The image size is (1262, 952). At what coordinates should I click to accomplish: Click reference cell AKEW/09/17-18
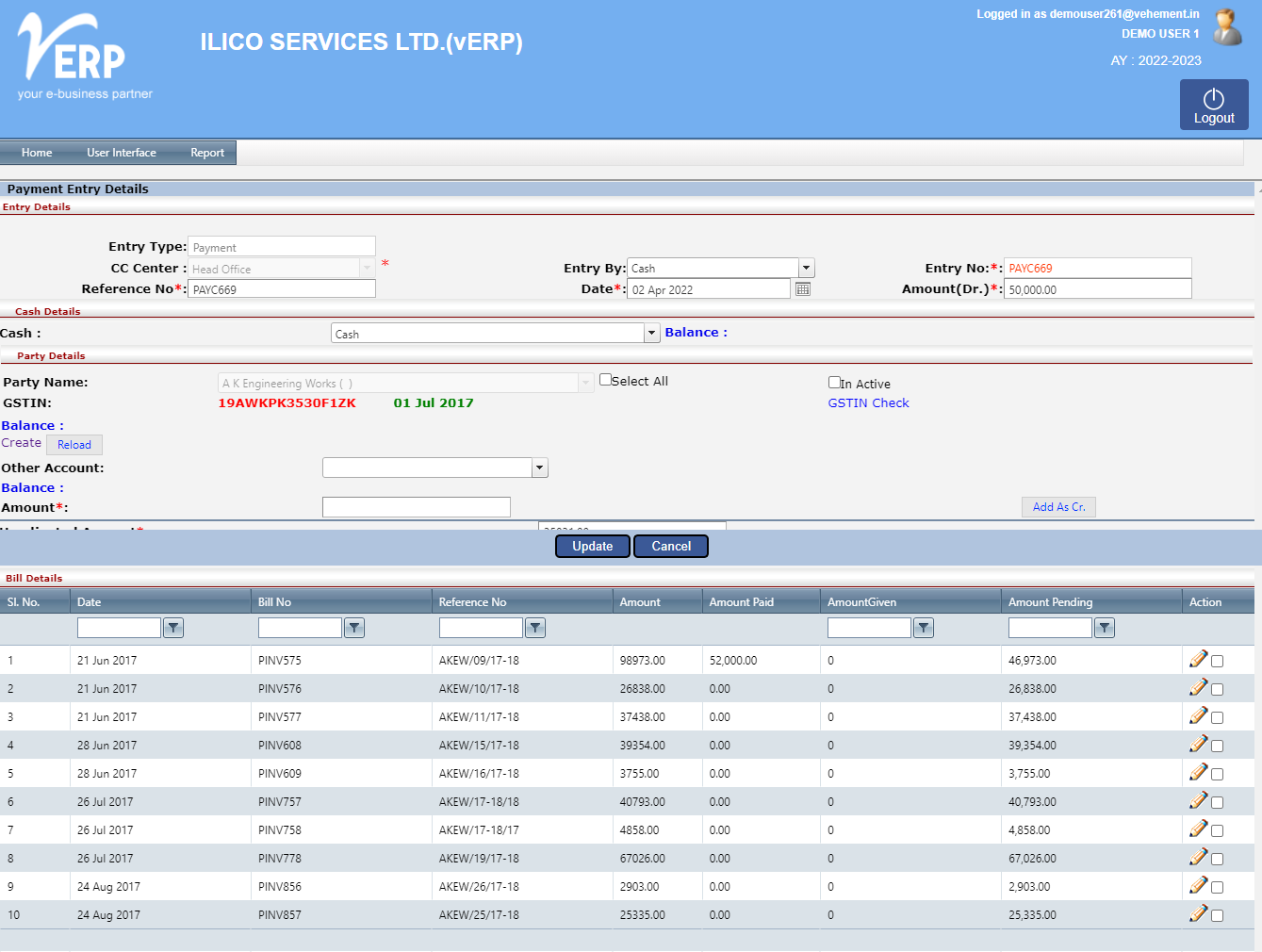(479, 661)
